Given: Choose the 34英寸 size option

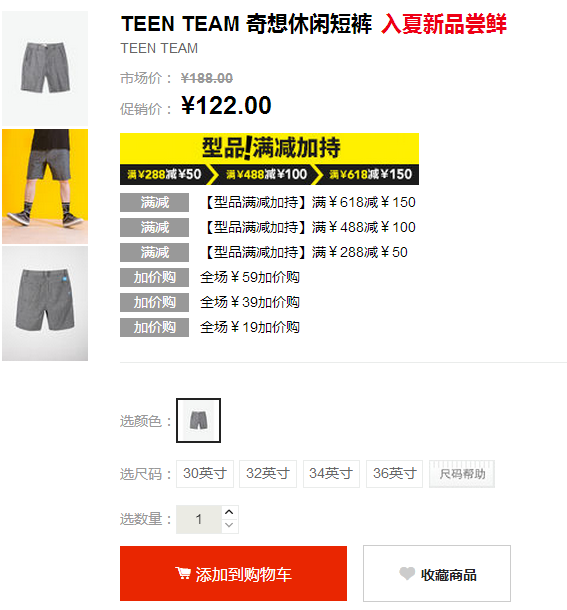Looking at the screenshot, I should (x=331, y=473).
